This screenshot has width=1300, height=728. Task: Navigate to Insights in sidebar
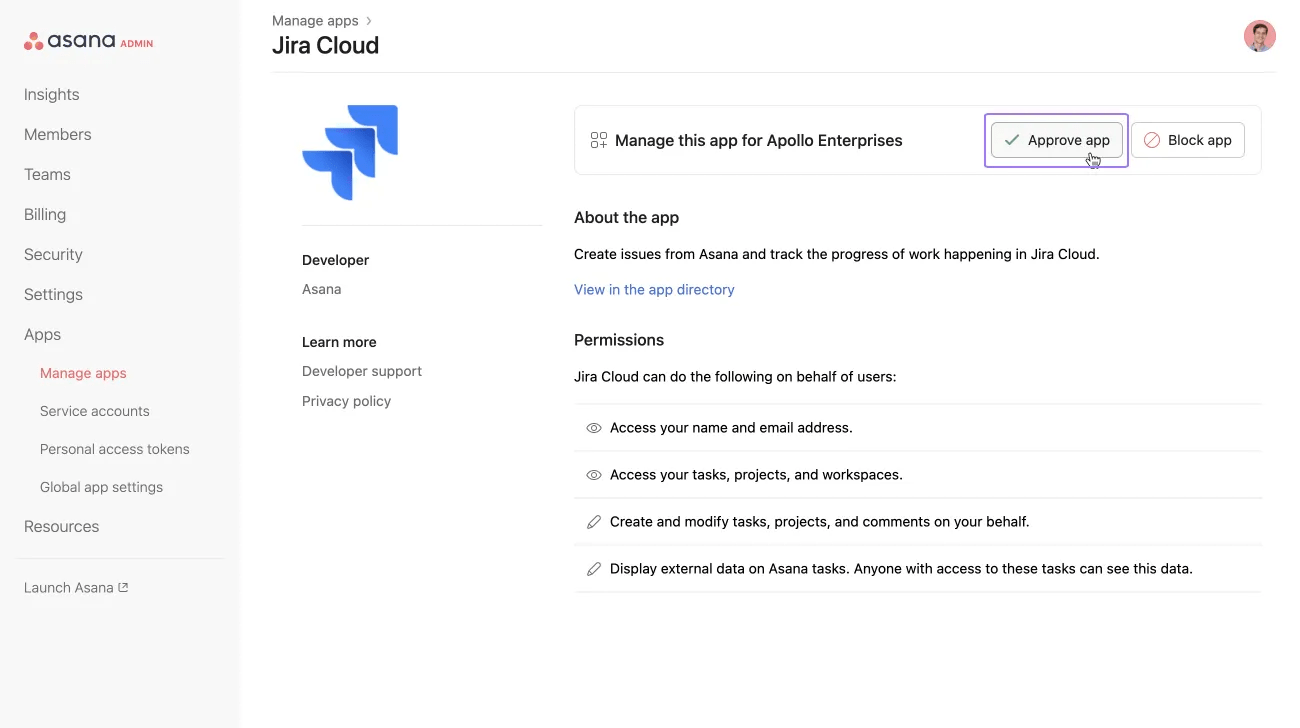click(x=52, y=95)
